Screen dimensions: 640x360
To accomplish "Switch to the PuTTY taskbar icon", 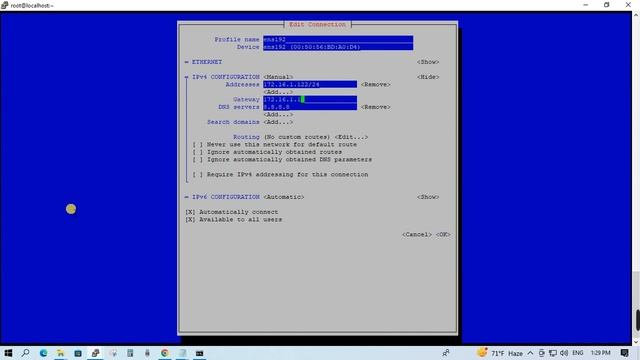I will 95,353.
